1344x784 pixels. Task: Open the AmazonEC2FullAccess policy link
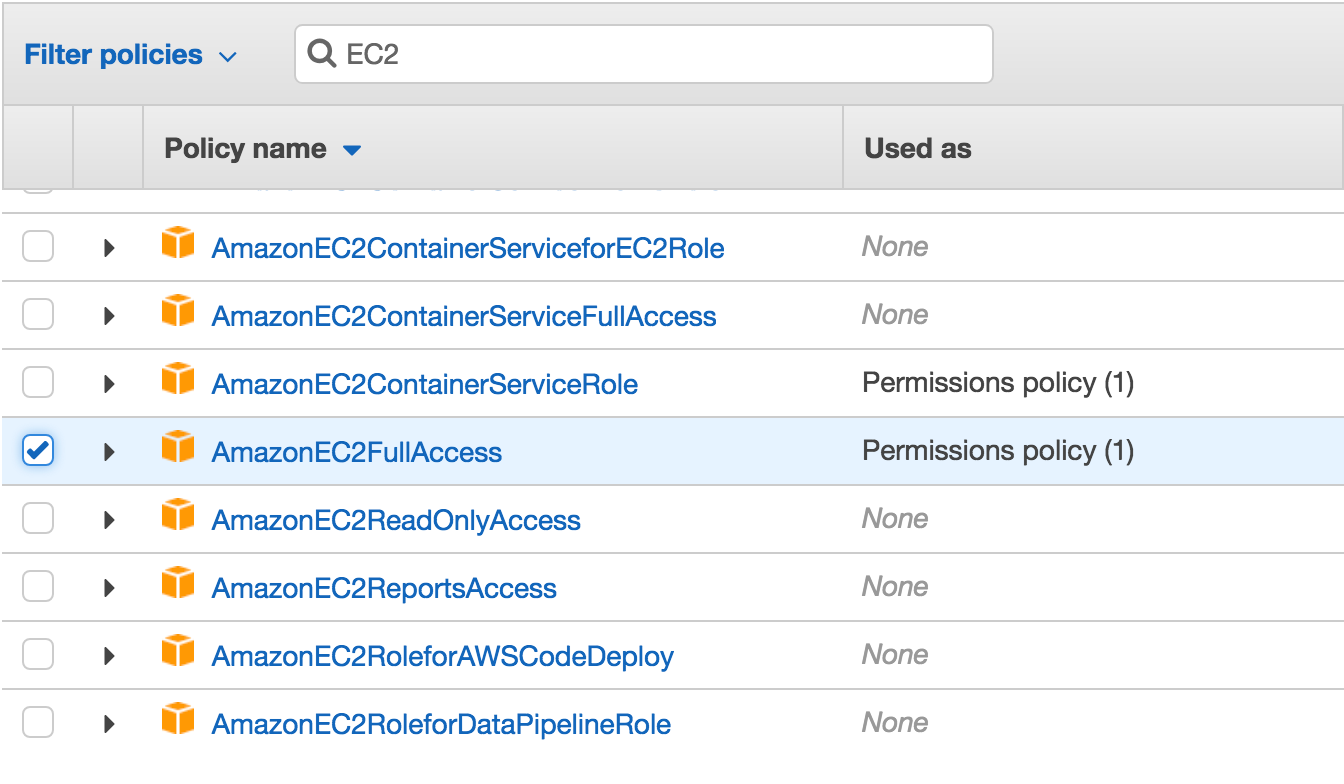[357, 452]
